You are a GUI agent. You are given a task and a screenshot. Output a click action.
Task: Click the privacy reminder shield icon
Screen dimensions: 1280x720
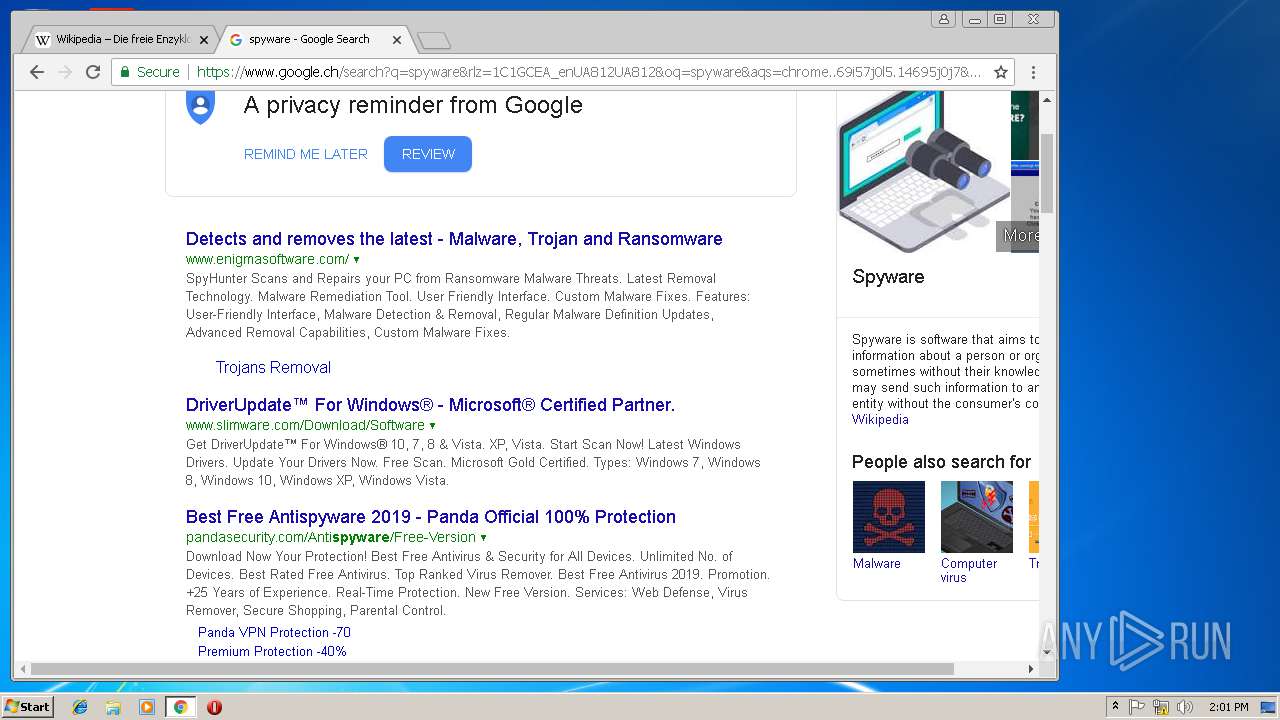pos(201,106)
